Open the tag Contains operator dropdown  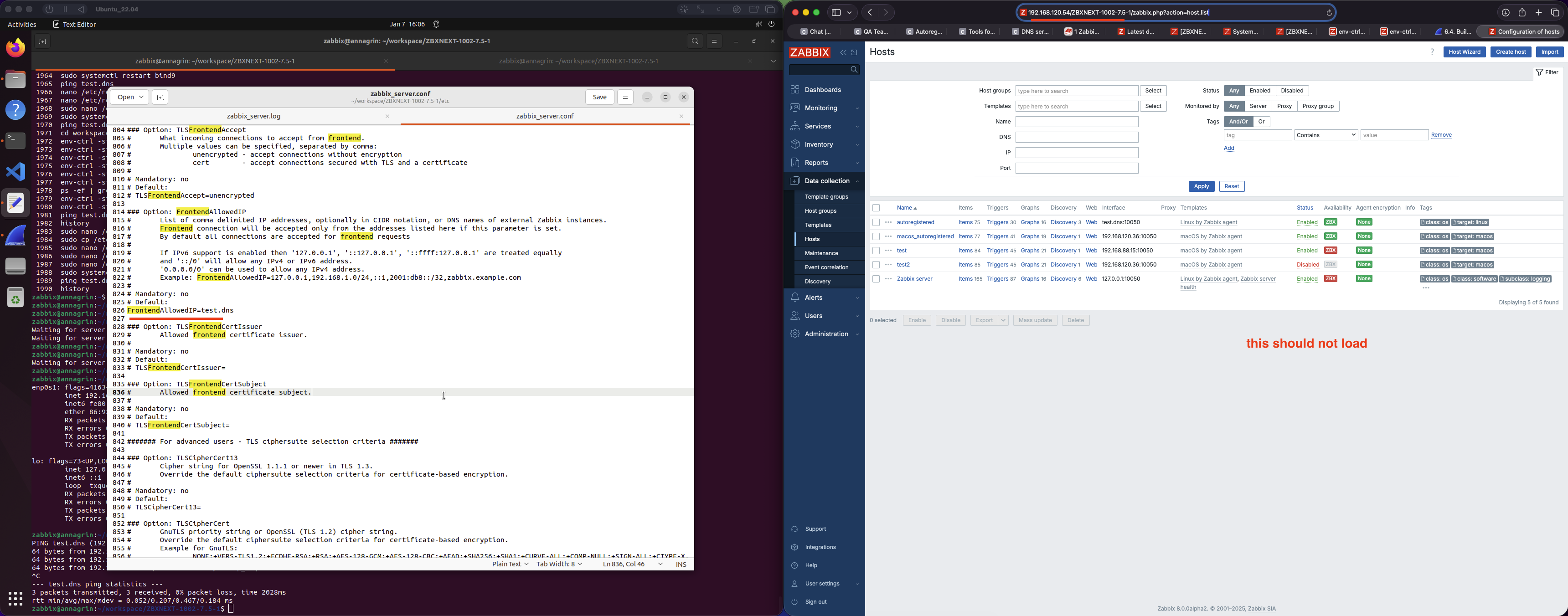point(1326,135)
